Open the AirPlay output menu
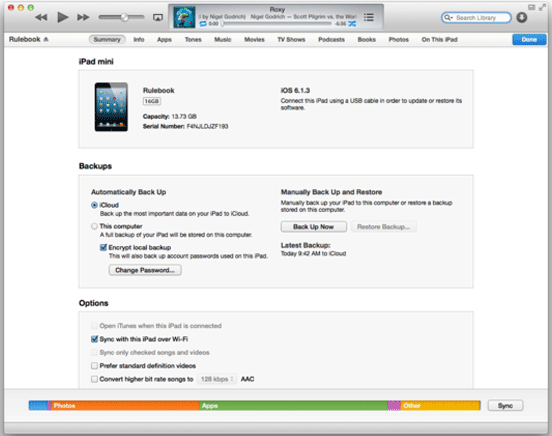552x436 pixels. [x=158, y=17]
